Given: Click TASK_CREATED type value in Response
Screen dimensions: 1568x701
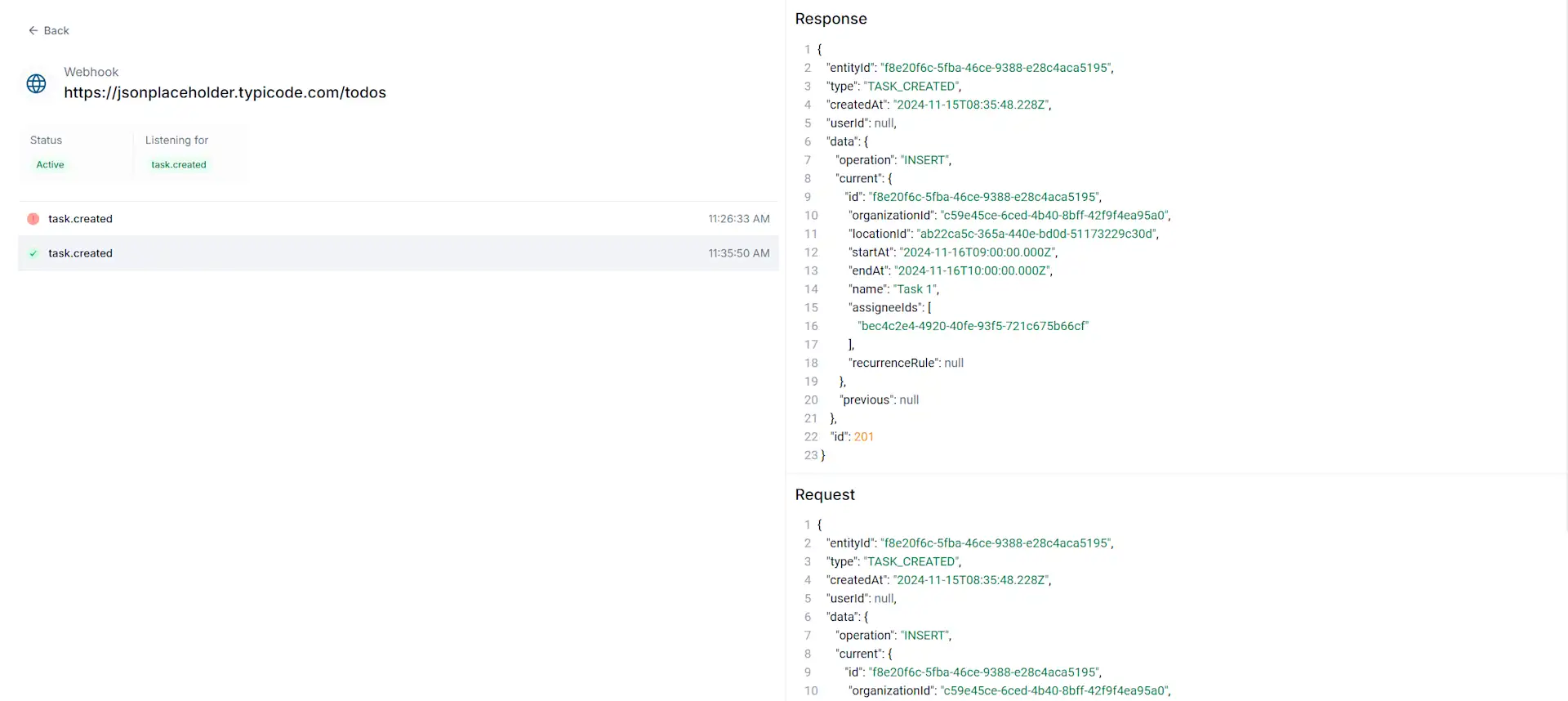Looking at the screenshot, I should (x=911, y=86).
